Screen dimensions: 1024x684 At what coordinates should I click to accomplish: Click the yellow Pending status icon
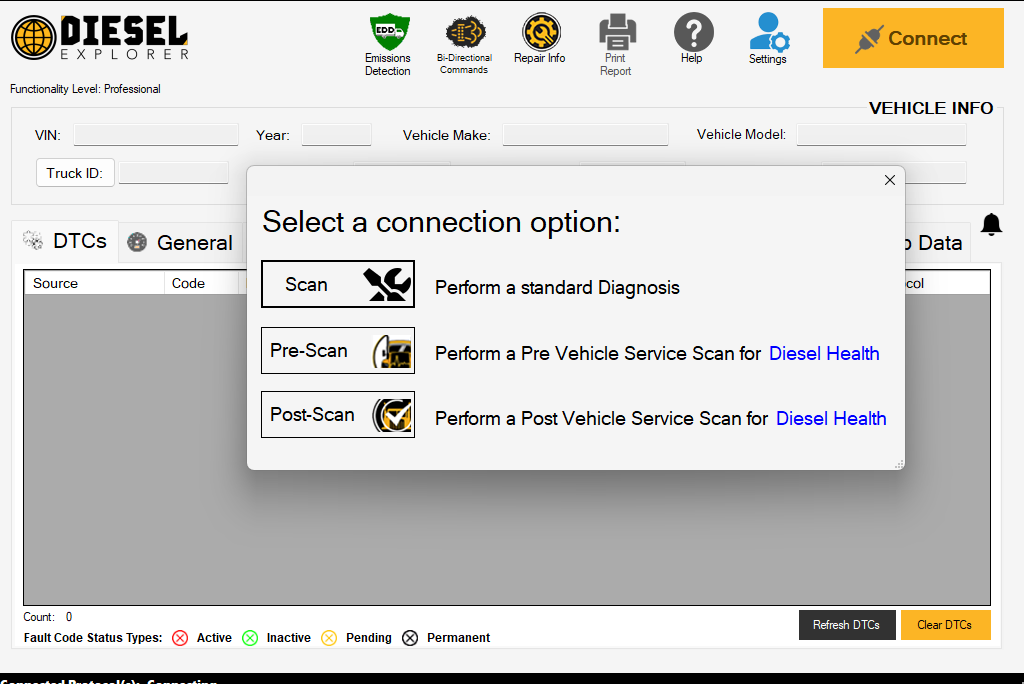329,638
